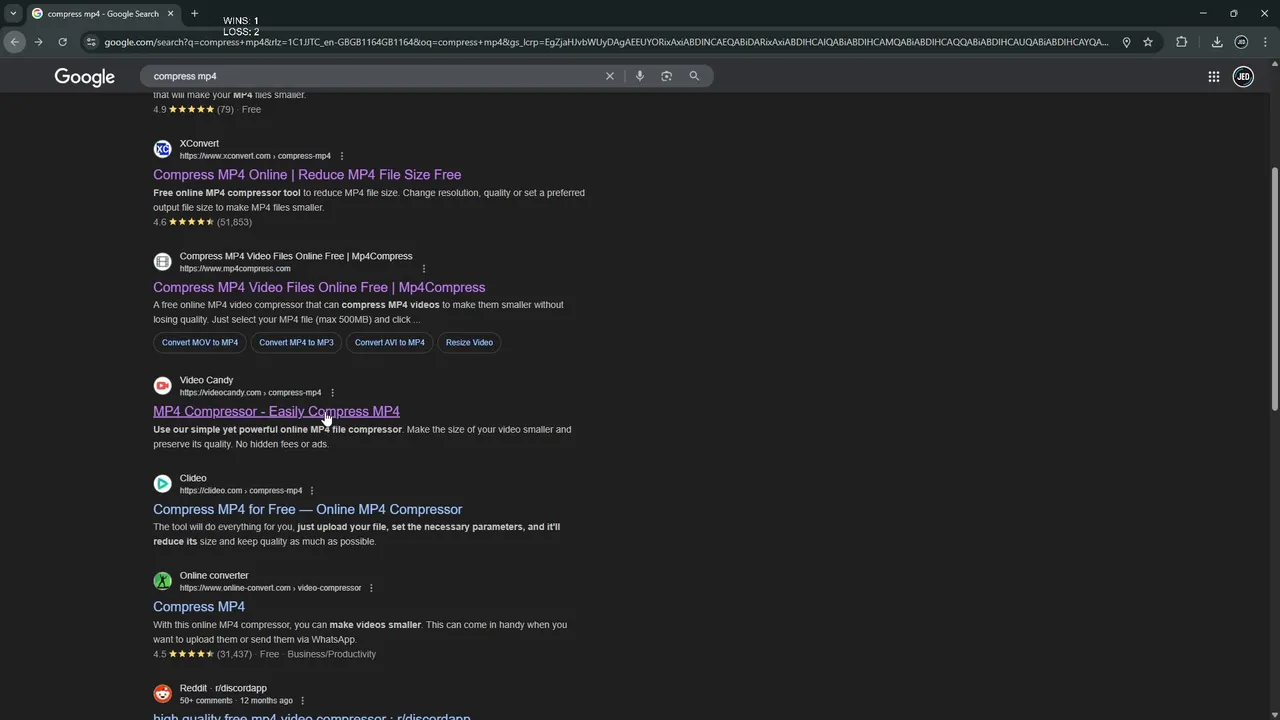1280x720 pixels.
Task: Click the compress mp4 browser tab
Action: click(103, 14)
